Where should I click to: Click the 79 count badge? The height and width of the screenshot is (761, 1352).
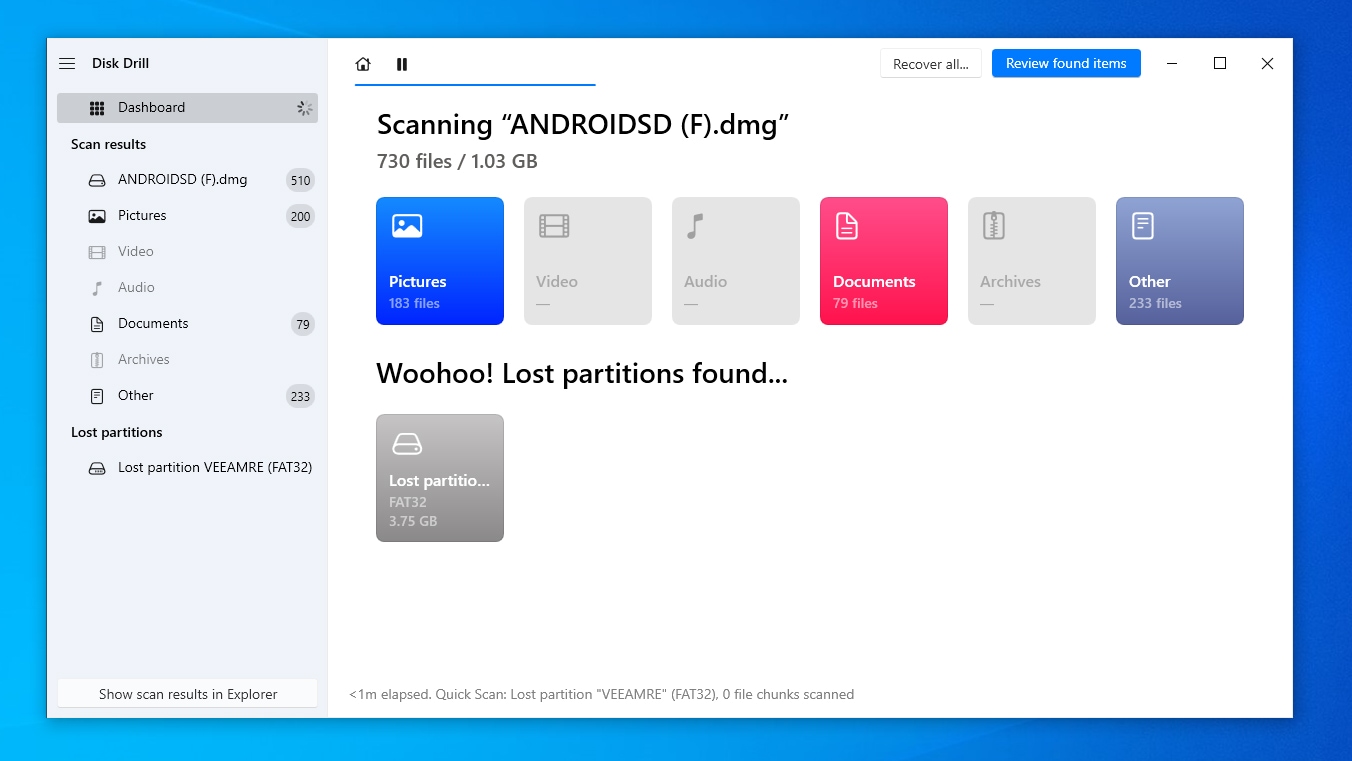[302, 325]
